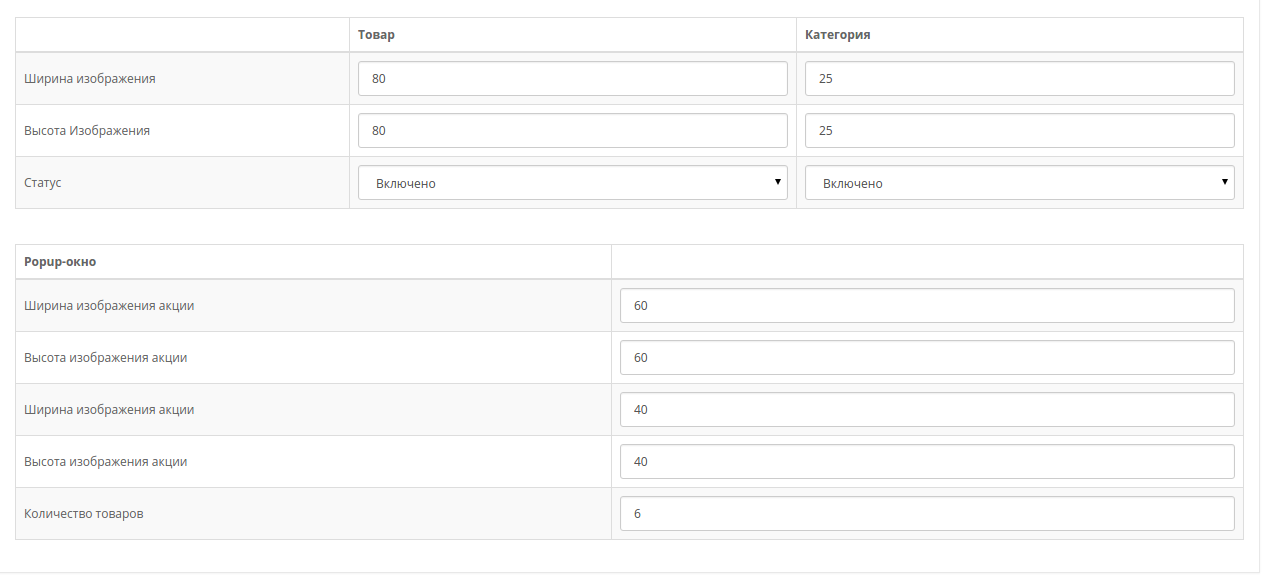Click popup Ширина изображения акции field with 60
Viewport: 1262px width, 584px height.
coord(927,306)
